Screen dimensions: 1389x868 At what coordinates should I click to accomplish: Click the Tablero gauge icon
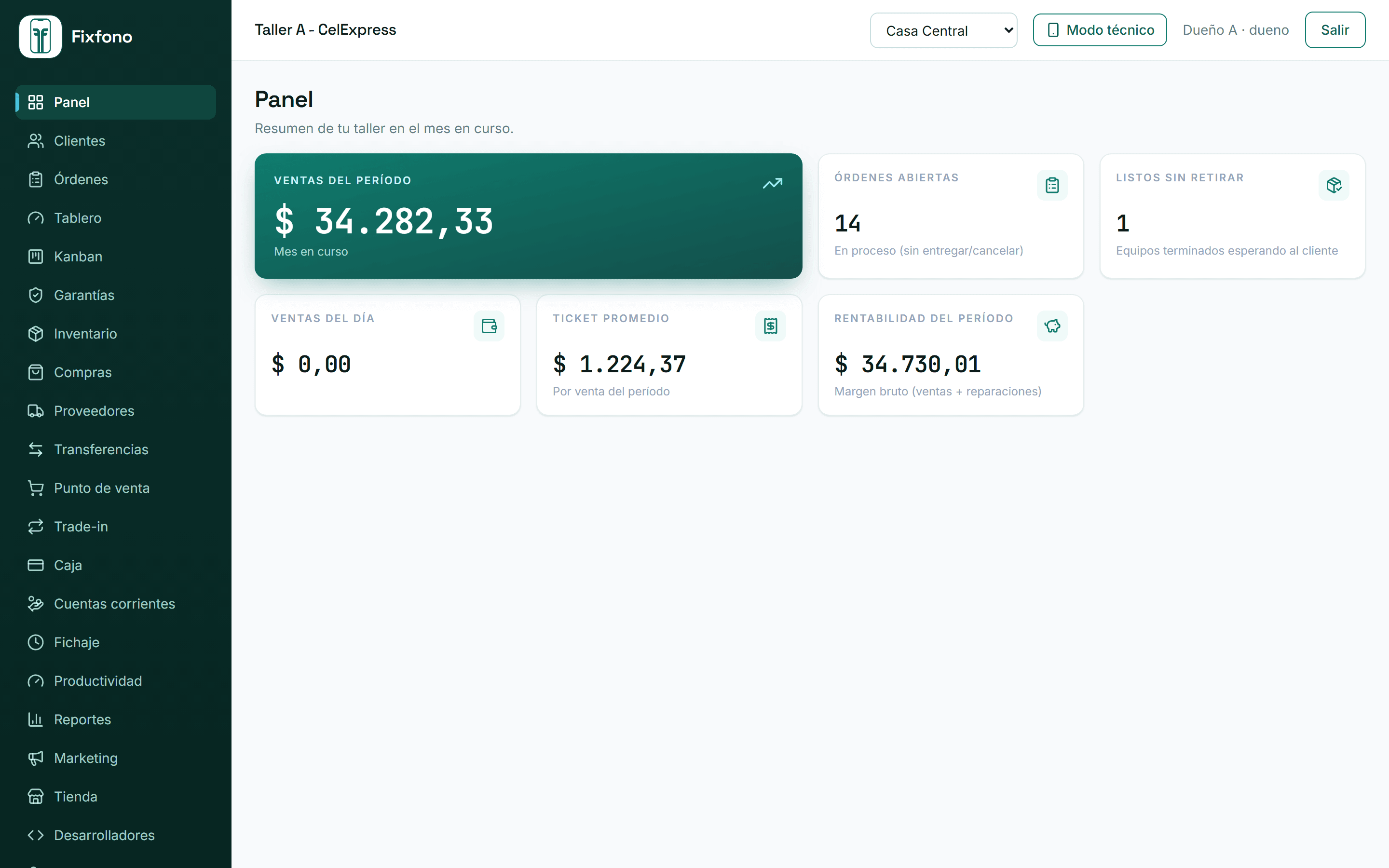click(36, 218)
